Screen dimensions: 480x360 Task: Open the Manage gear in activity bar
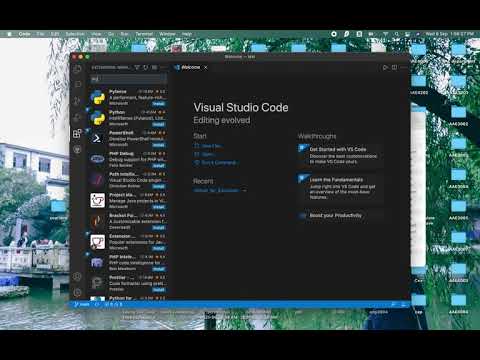[77, 292]
